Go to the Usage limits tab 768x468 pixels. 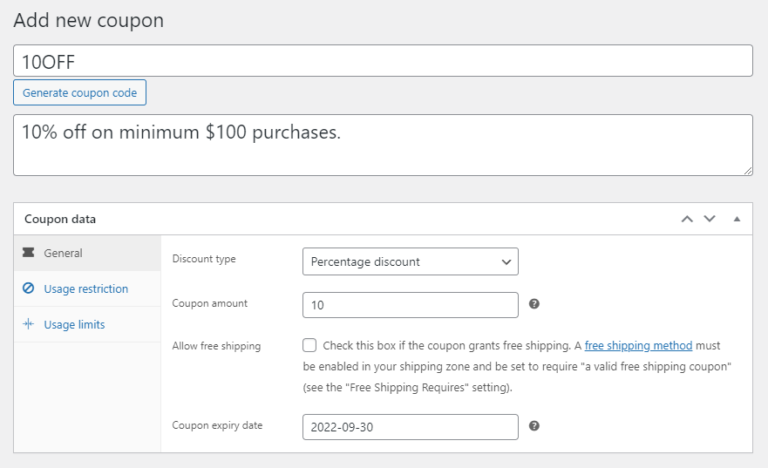tap(74, 325)
